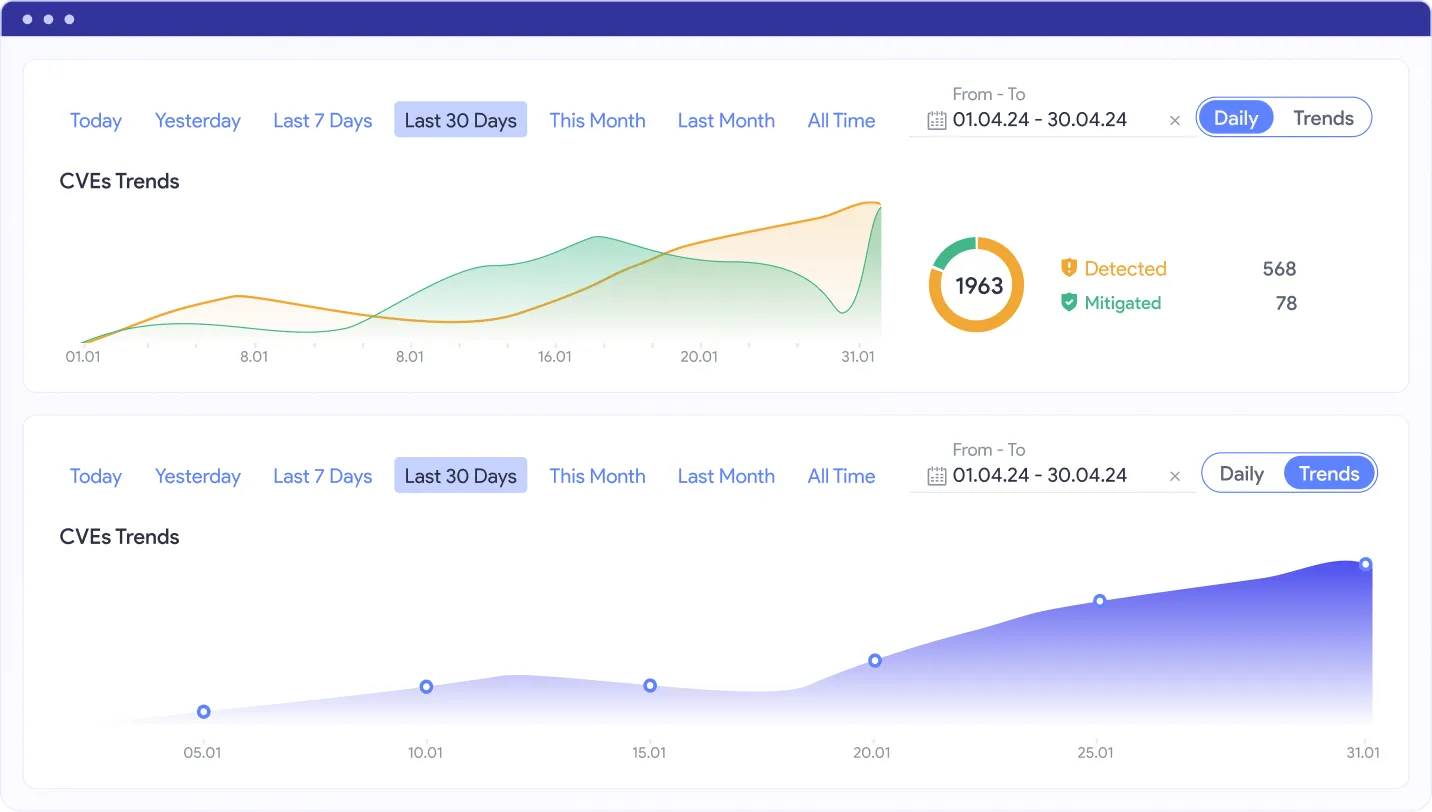Click calendar icon in lower date range field

(937, 477)
